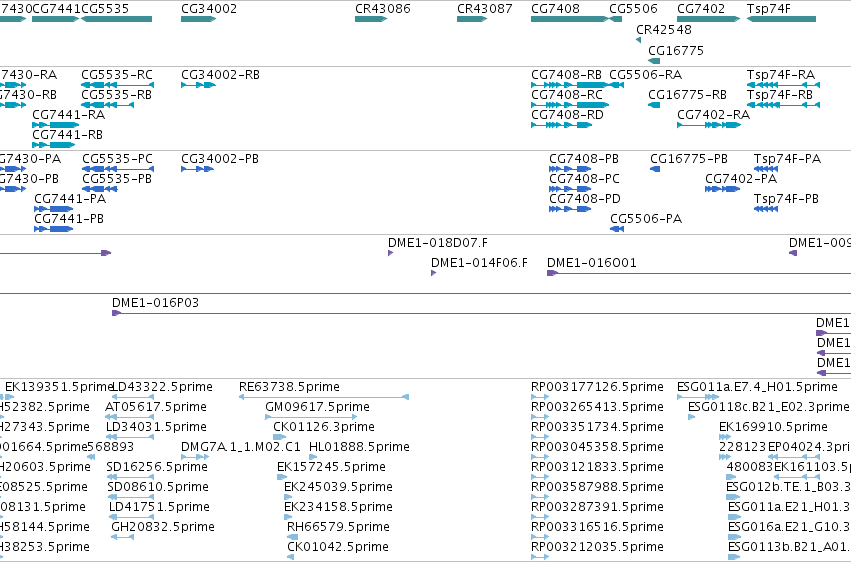Select the CG7408-PC protein feature
Screen dimensions: 851x562
[x=570, y=189]
